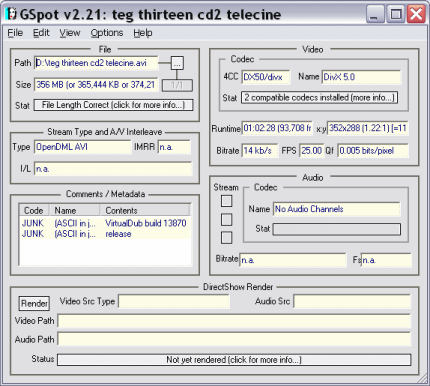
Task: Select the JUNK row with 'release'
Action: [x=105, y=234]
